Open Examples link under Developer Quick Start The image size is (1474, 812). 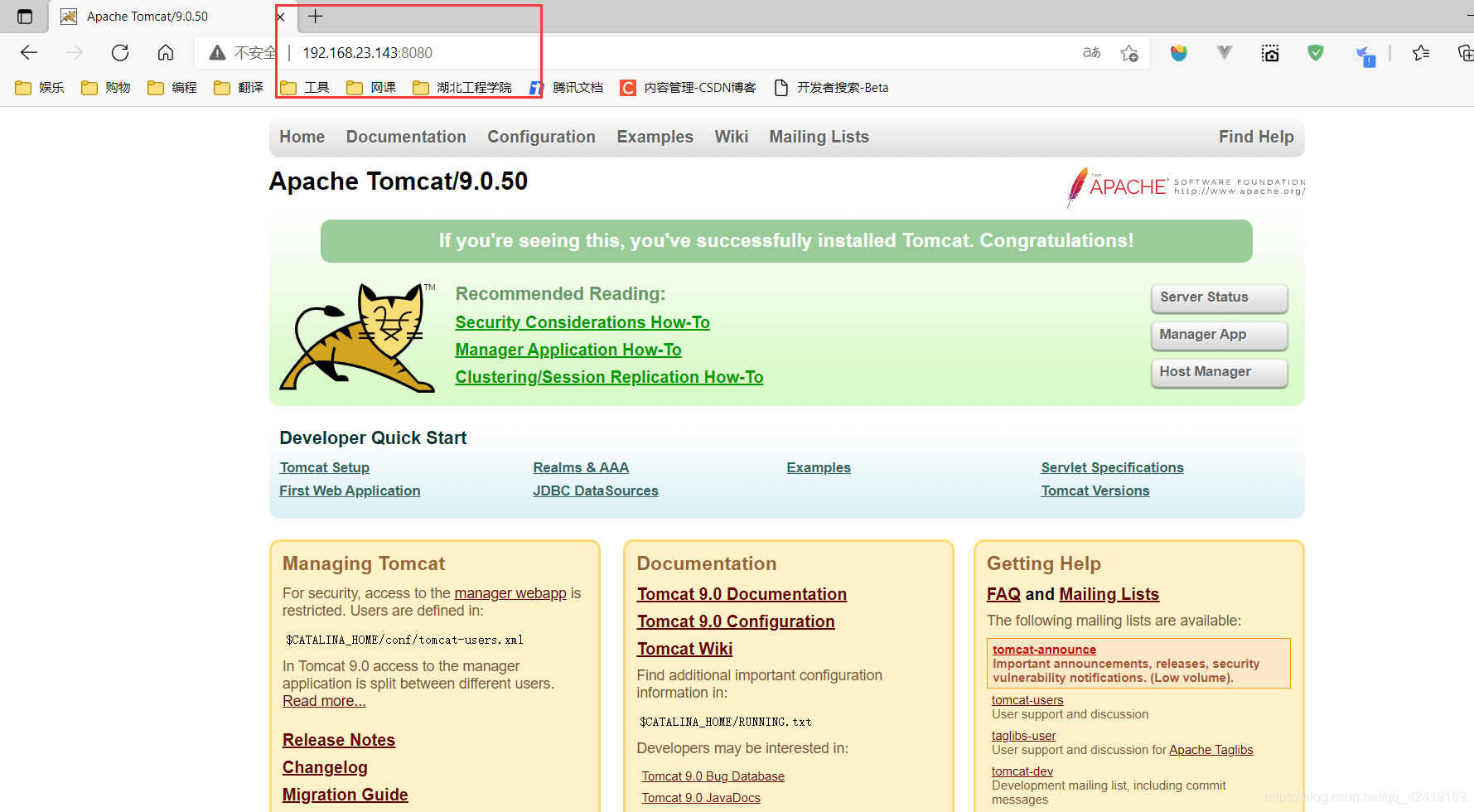[x=819, y=467]
